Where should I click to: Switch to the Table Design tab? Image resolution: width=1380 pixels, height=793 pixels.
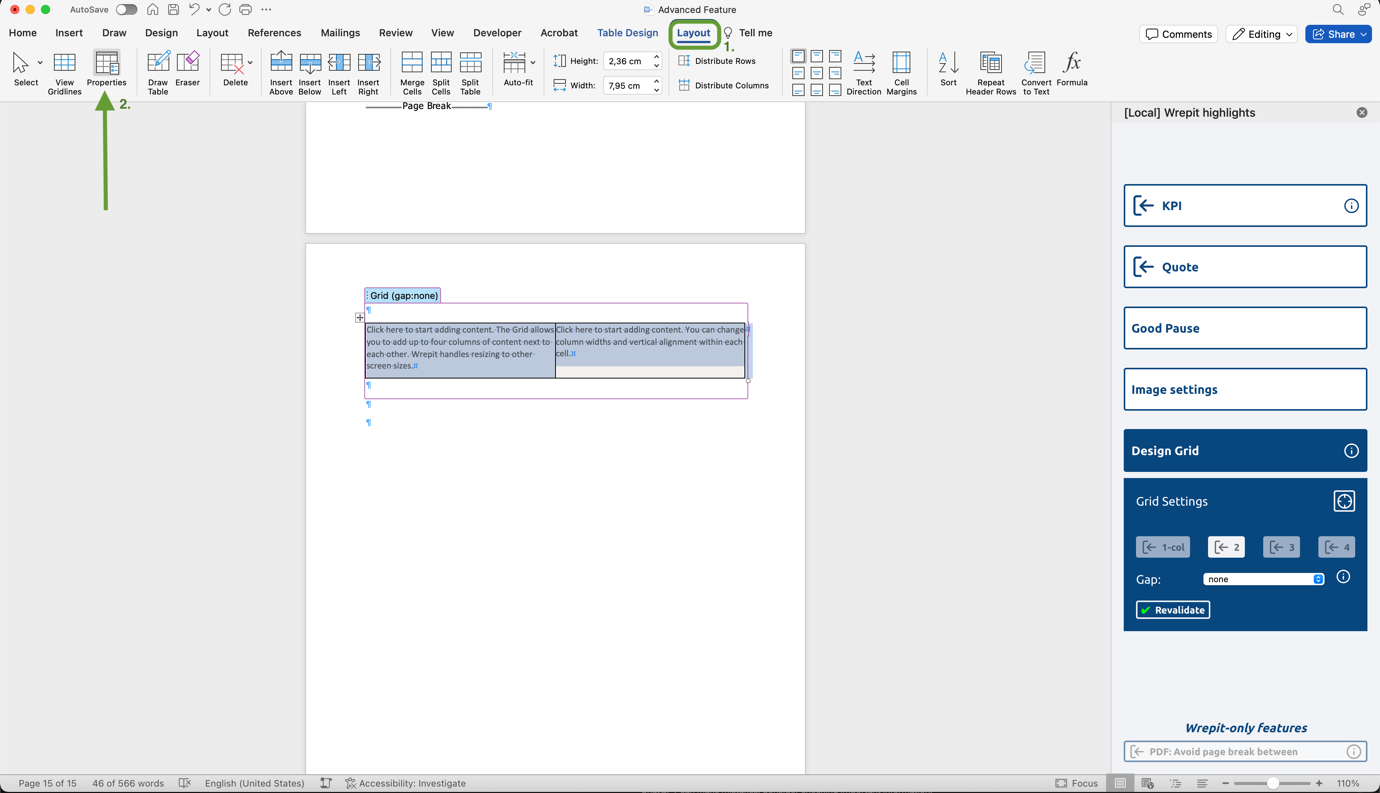point(627,33)
